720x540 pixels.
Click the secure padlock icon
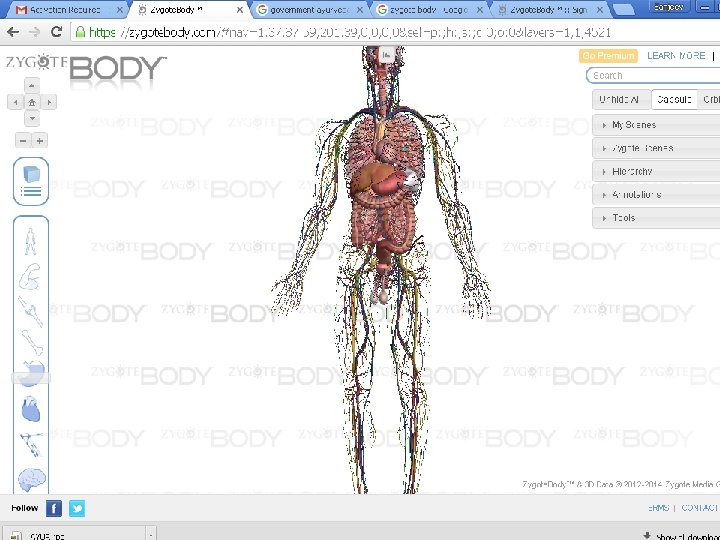pos(80,32)
